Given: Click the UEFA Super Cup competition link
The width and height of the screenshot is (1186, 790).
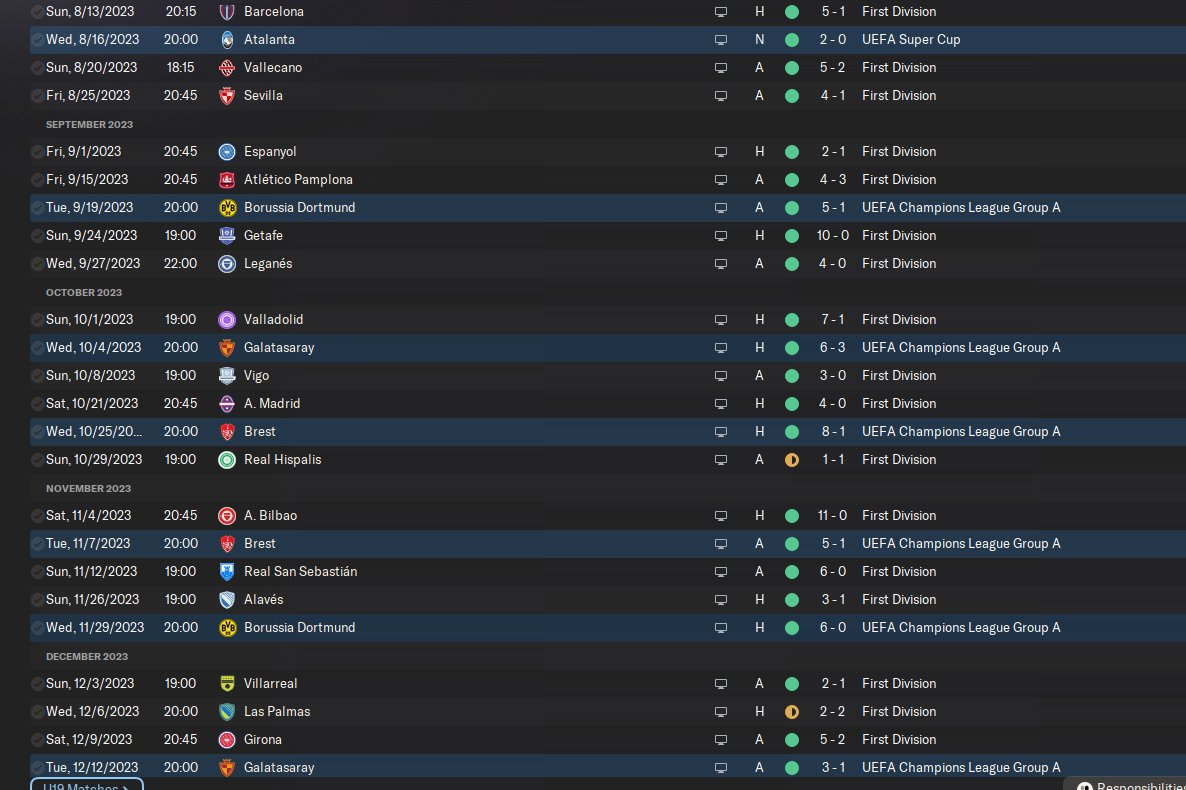Looking at the screenshot, I should coord(910,40).
